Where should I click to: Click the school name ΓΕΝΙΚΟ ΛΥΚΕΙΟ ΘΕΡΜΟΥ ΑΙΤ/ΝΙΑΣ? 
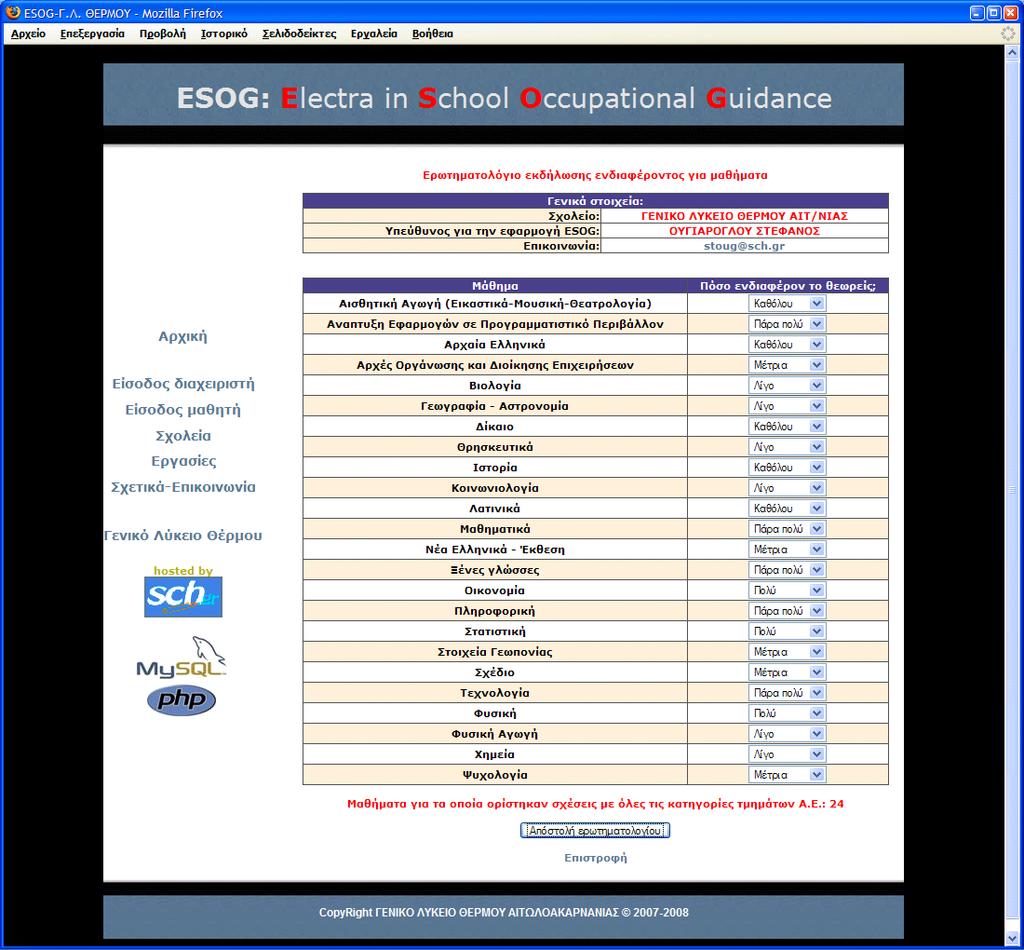(x=744, y=216)
